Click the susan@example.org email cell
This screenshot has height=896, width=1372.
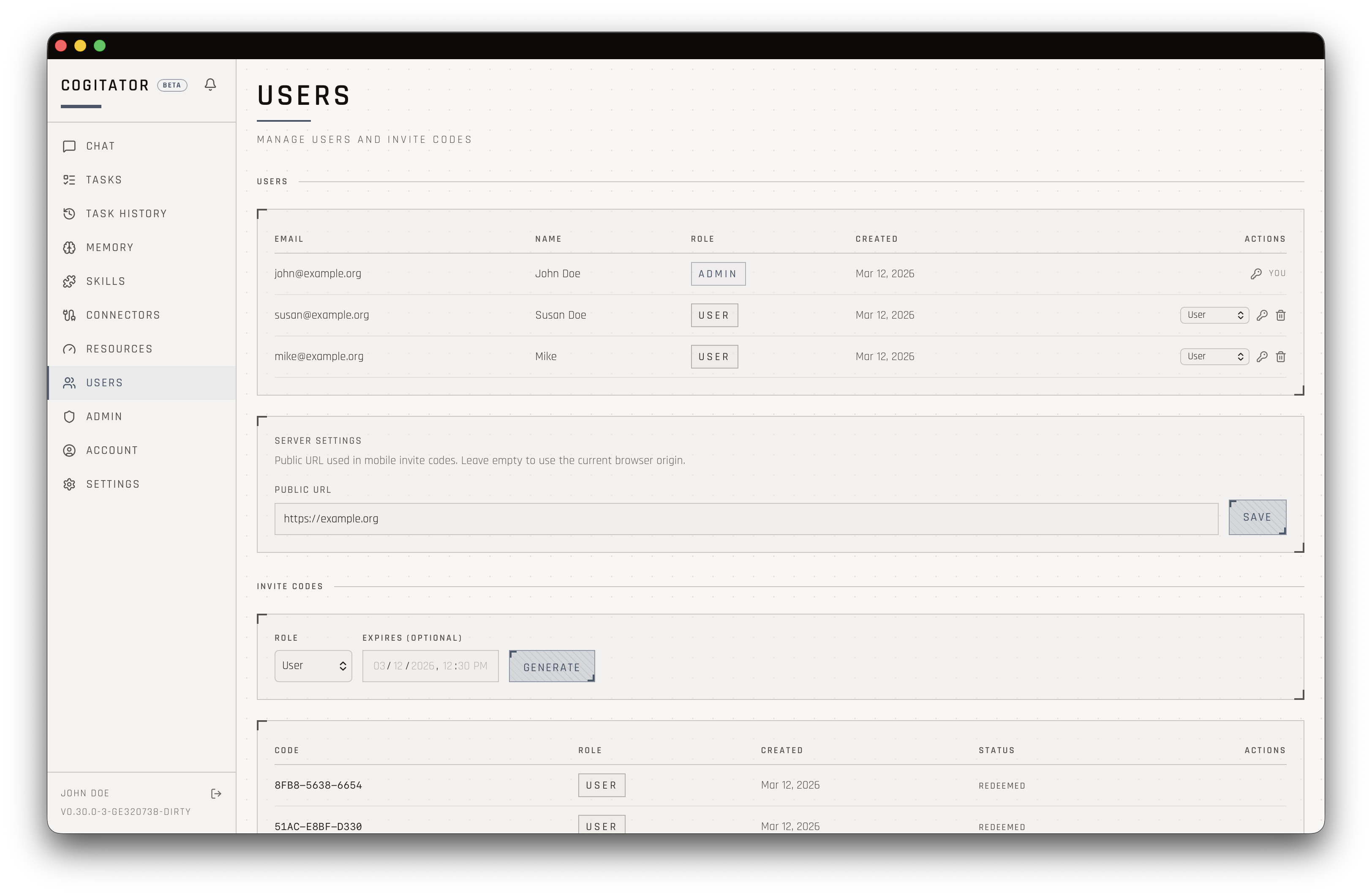pyautogui.click(x=322, y=315)
